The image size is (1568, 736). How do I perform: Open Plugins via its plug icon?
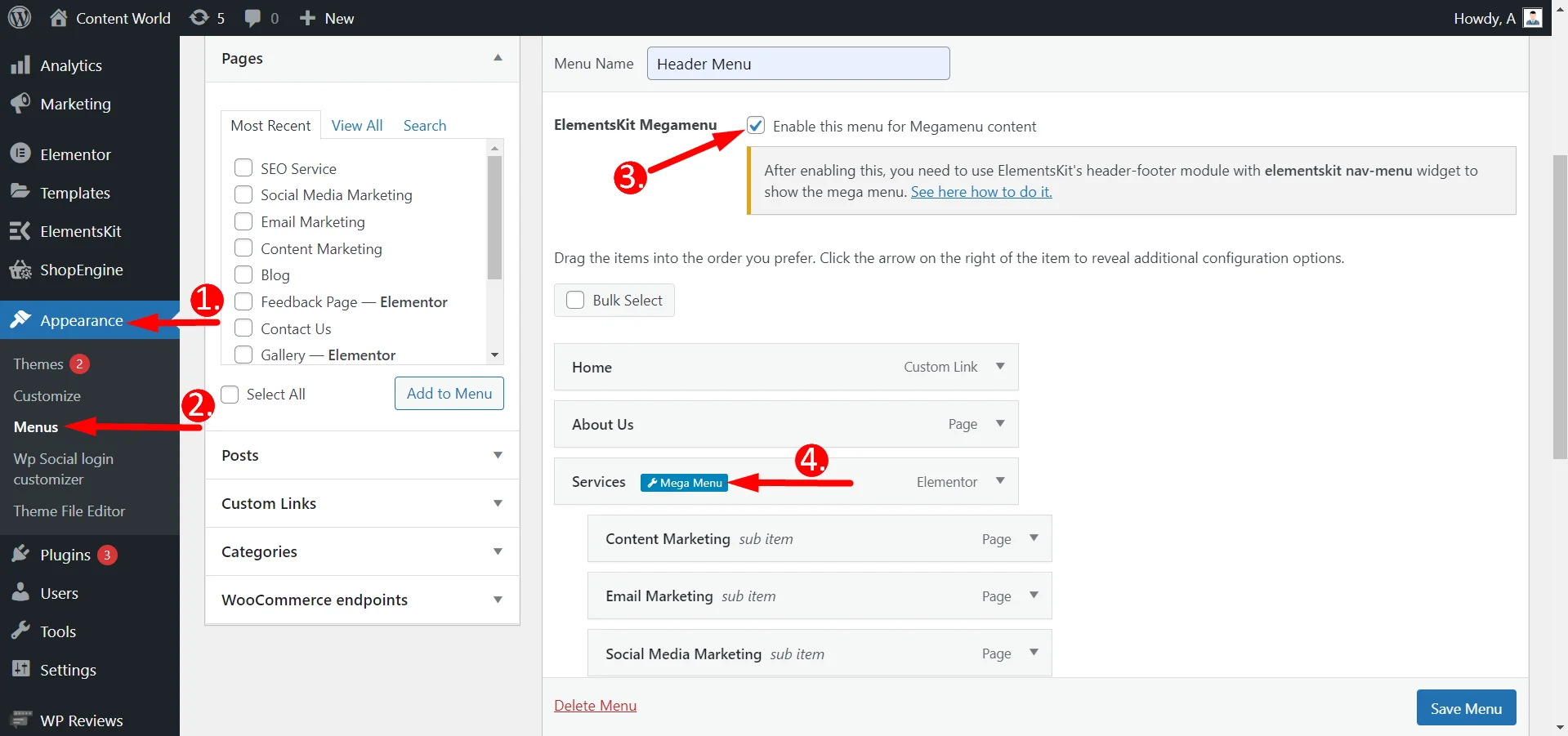point(20,555)
